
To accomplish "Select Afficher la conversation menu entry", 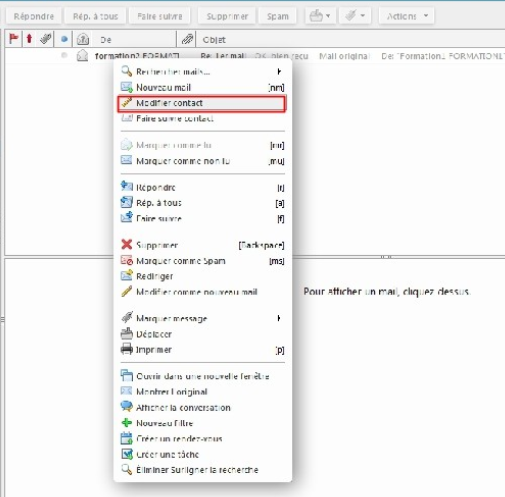I will (202, 407).
